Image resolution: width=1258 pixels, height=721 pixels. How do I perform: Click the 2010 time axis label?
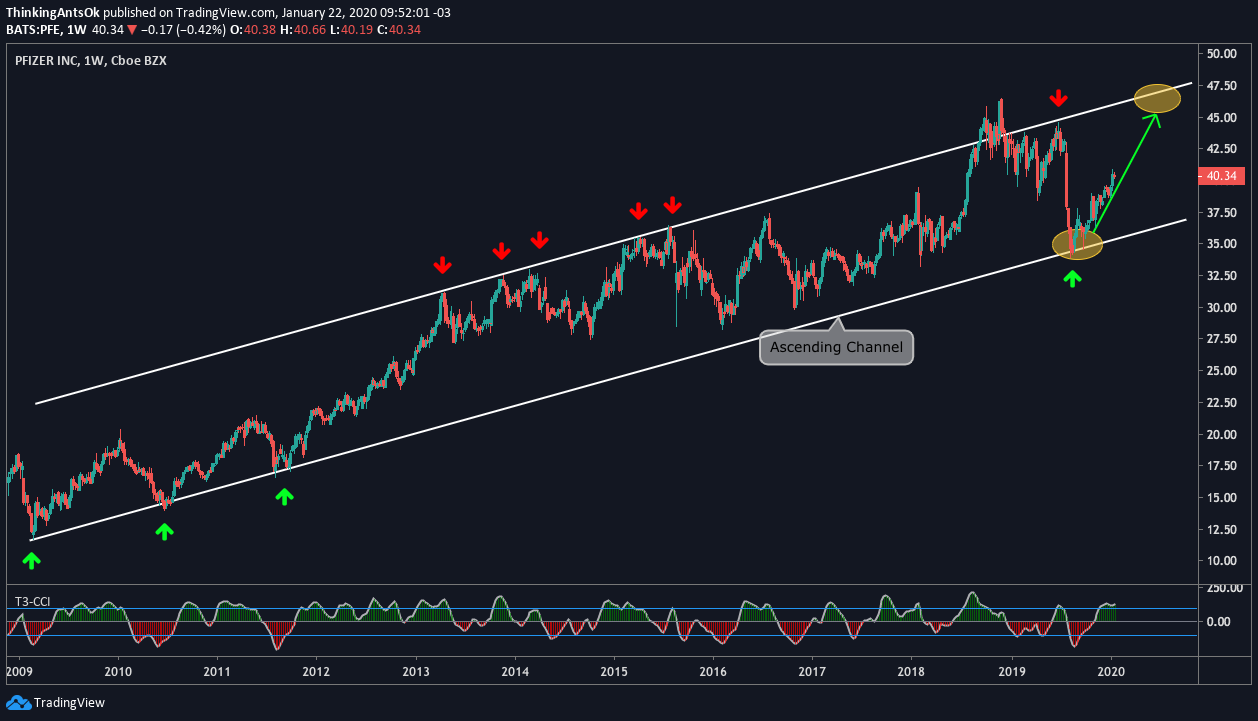pos(119,671)
